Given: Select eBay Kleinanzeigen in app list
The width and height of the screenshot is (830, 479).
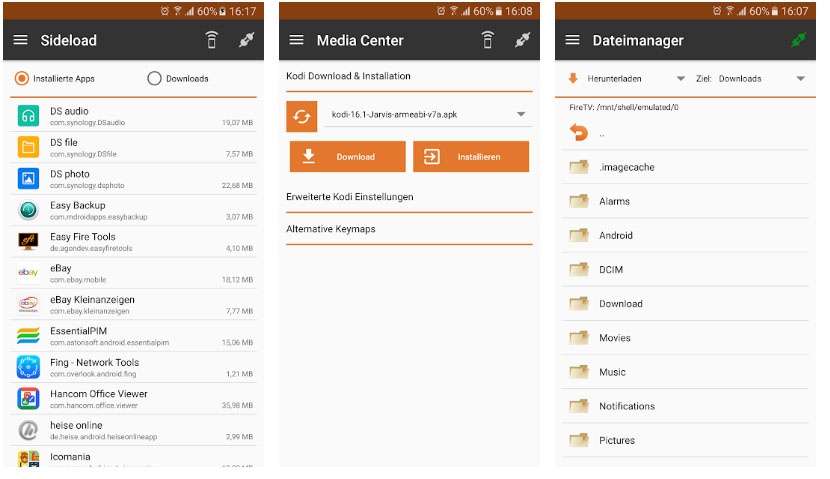Looking at the screenshot, I should tap(133, 305).
